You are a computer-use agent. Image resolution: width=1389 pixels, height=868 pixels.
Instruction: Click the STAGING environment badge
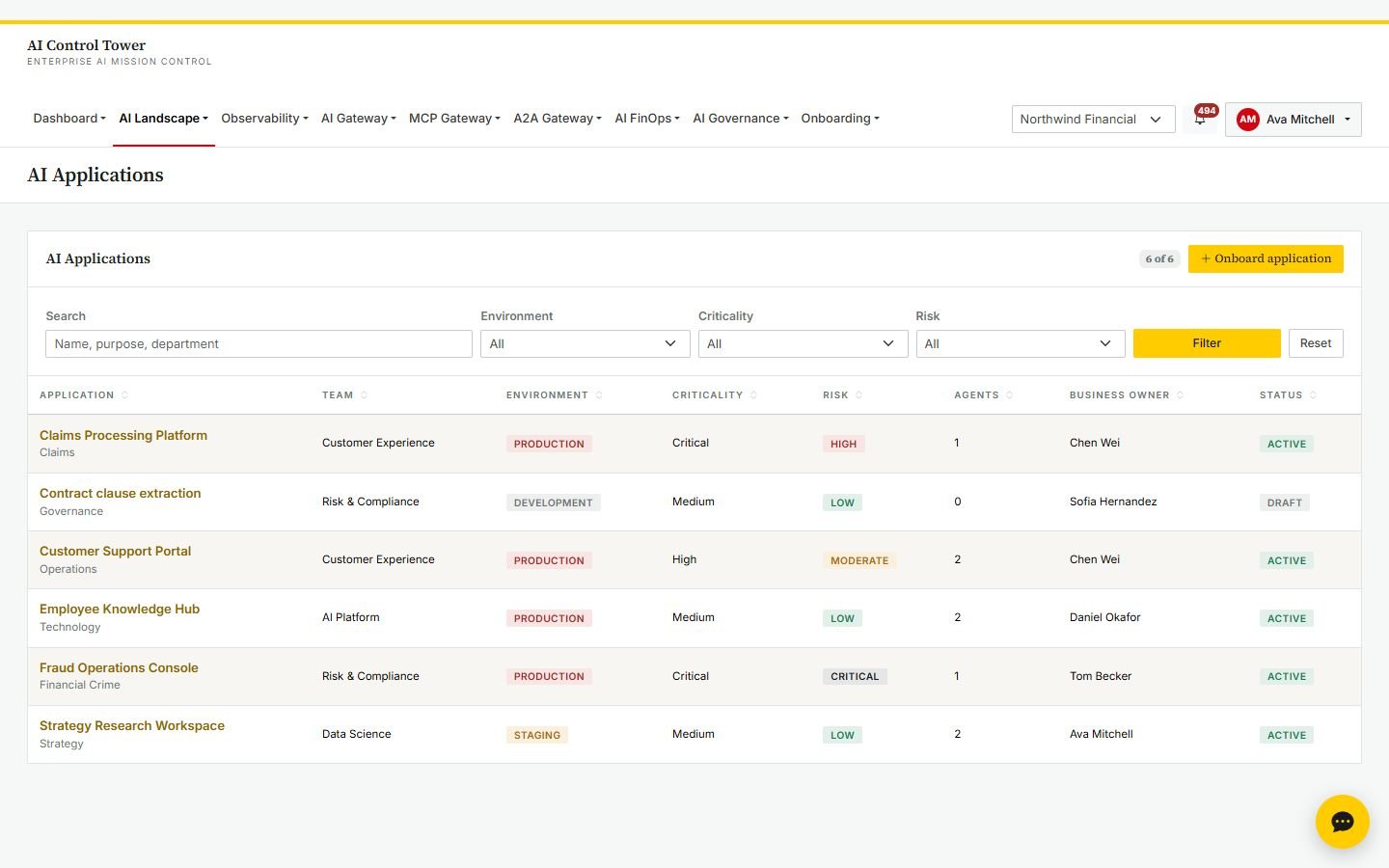pos(537,735)
